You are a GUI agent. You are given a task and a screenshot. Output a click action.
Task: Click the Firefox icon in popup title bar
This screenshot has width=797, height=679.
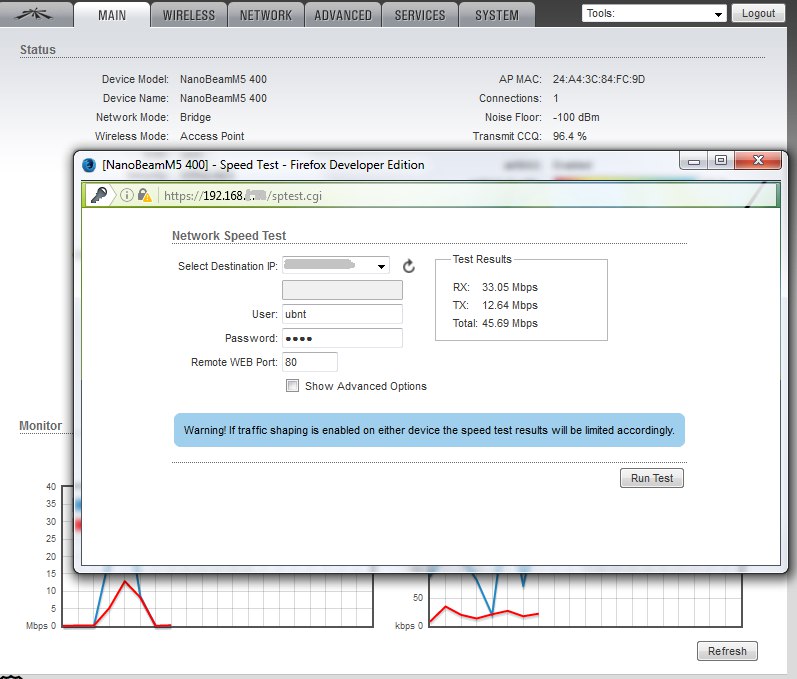[x=89, y=165]
